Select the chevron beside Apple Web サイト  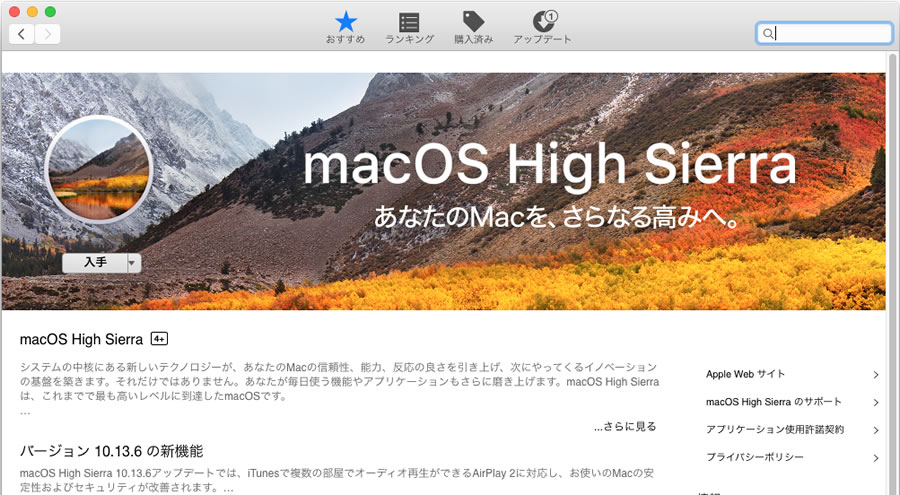876,375
